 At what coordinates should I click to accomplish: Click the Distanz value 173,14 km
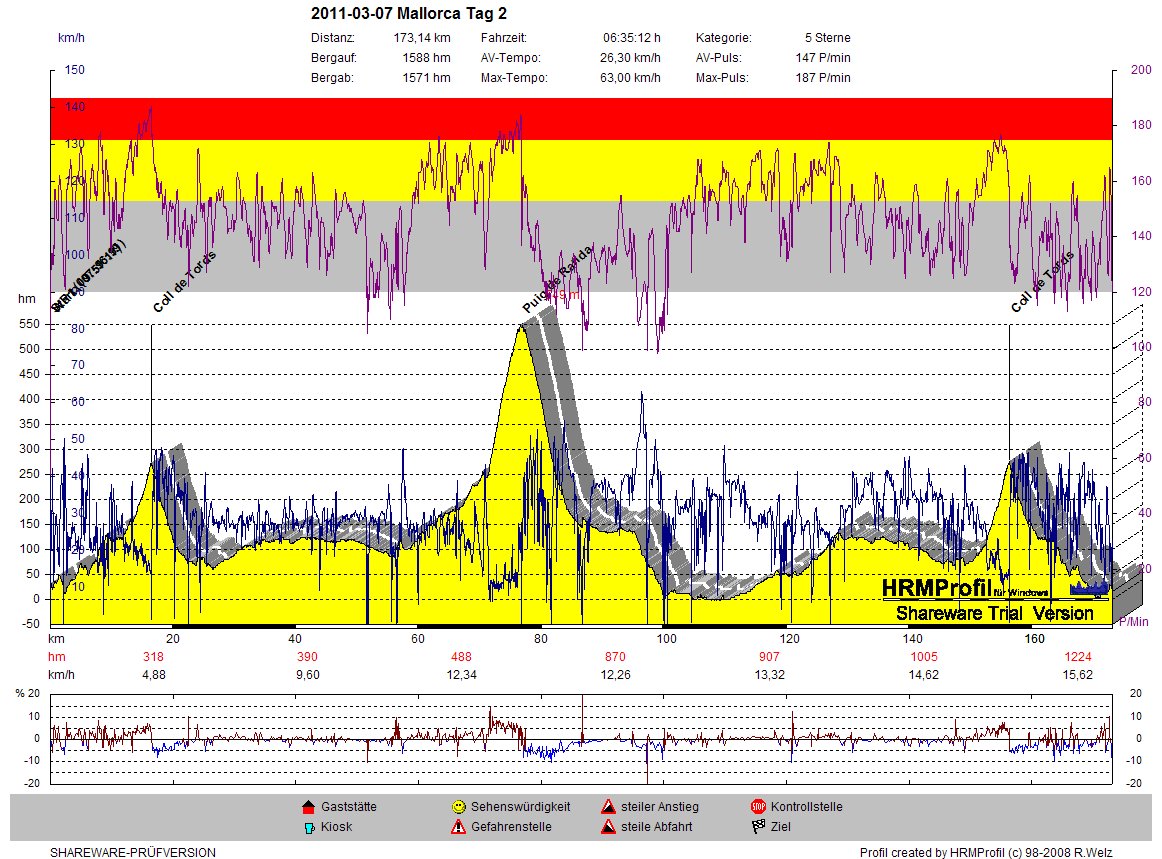[x=422, y=38]
